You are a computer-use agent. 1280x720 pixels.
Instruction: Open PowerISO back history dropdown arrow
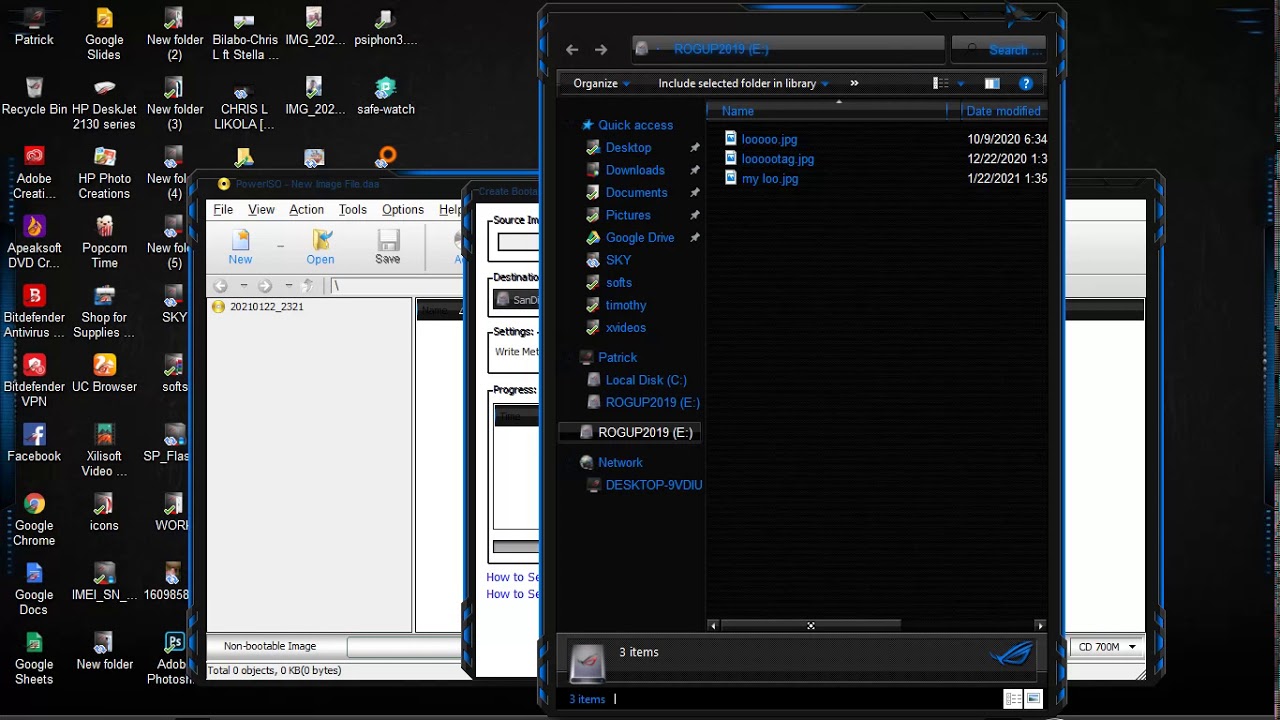[243, 286]
